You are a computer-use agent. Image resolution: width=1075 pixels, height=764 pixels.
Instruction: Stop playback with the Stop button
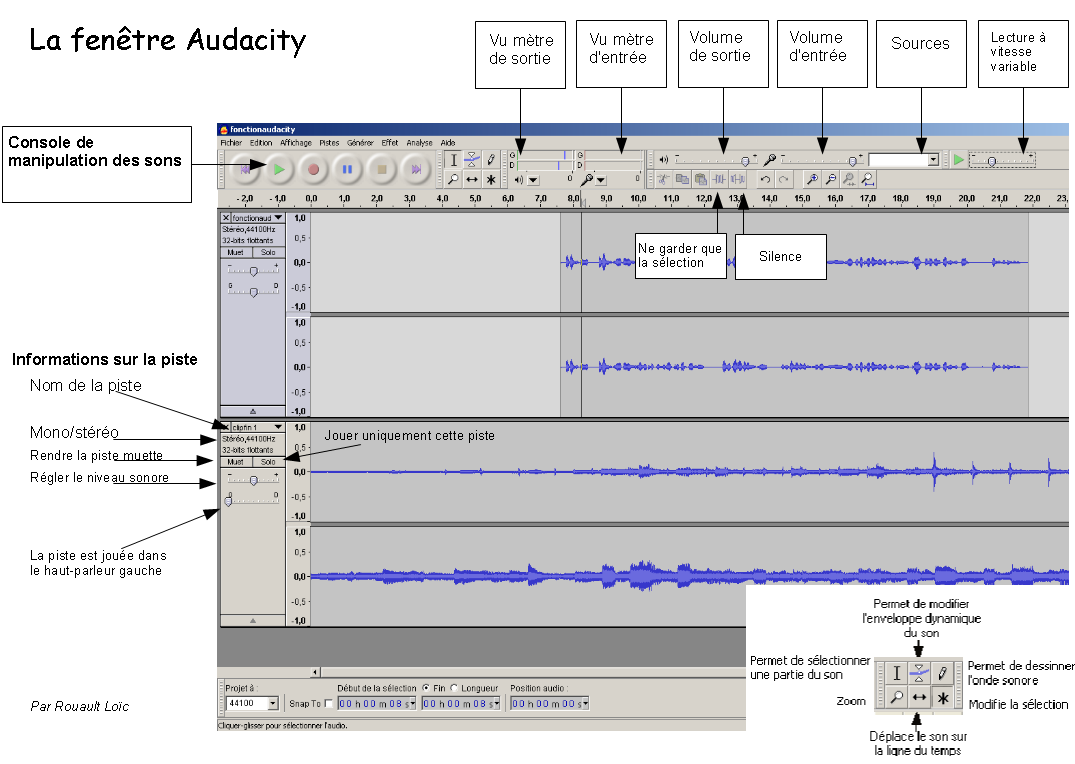tap(382, 169)
